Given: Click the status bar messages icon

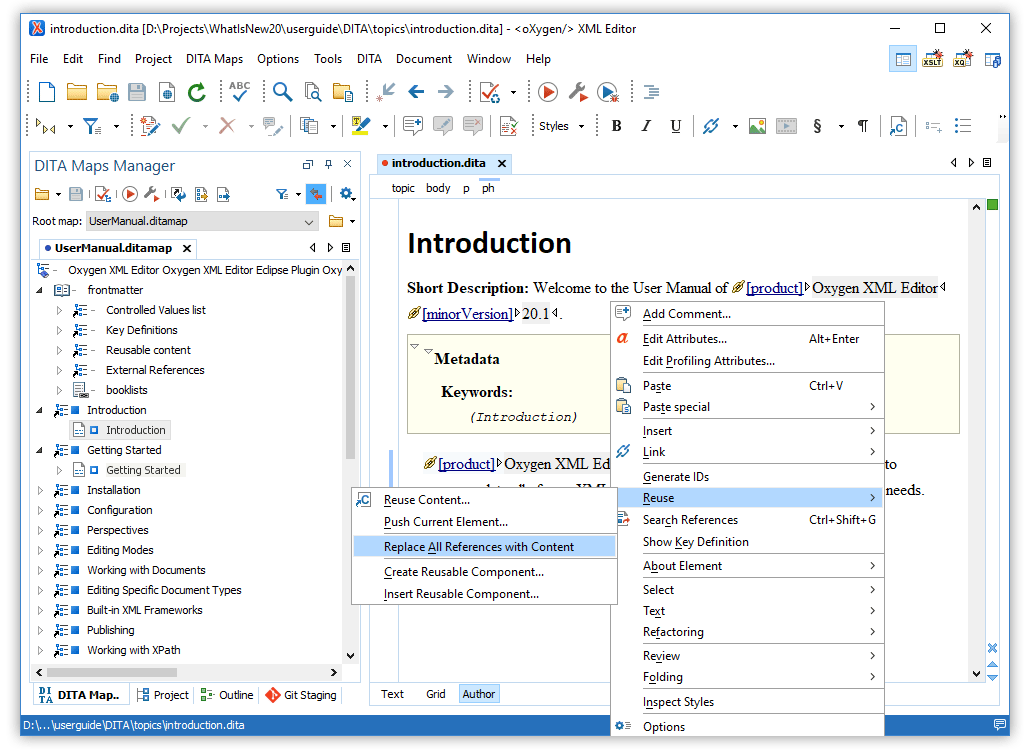Looking at the screenshot, I should pos(1000,725).
